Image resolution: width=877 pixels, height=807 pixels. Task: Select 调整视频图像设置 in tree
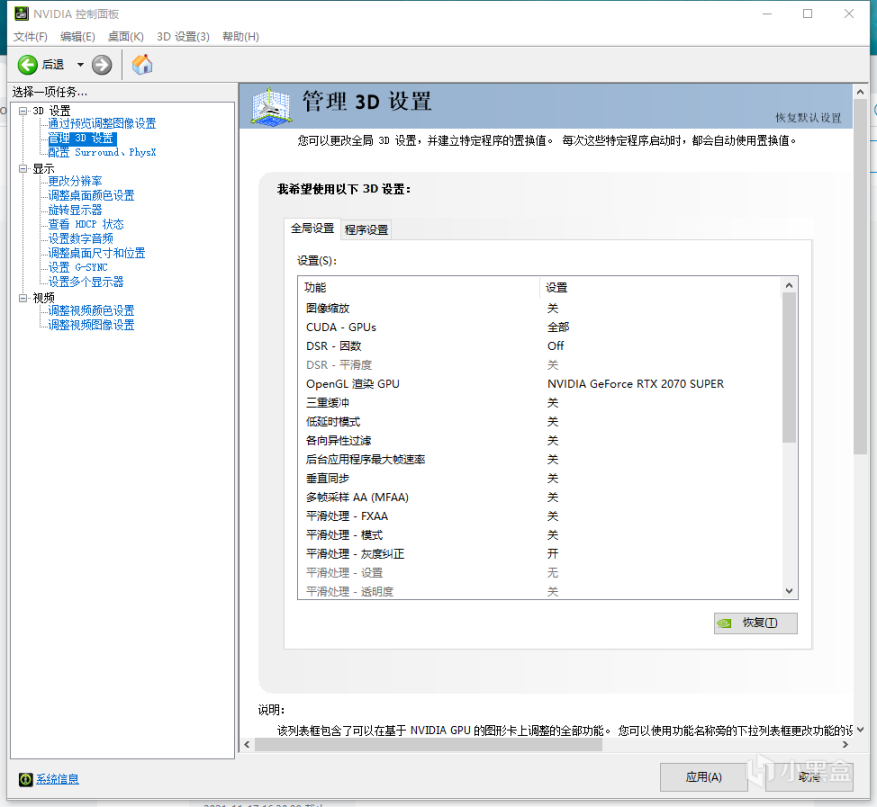91,325
